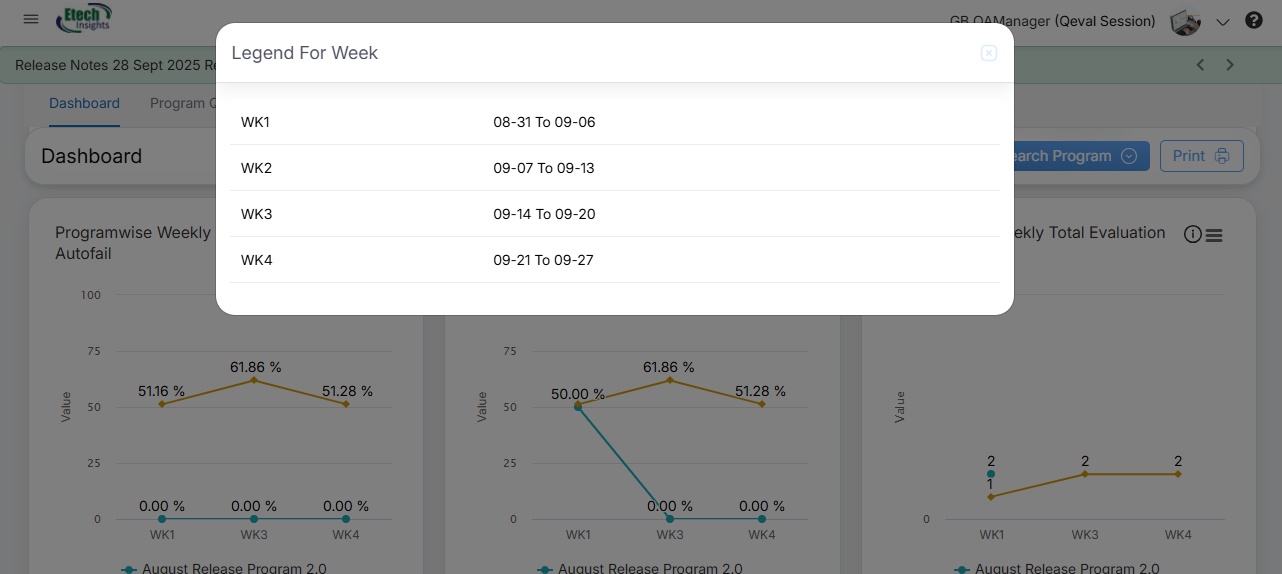Go to previous release note
1282x574 pixels.
1201,65
